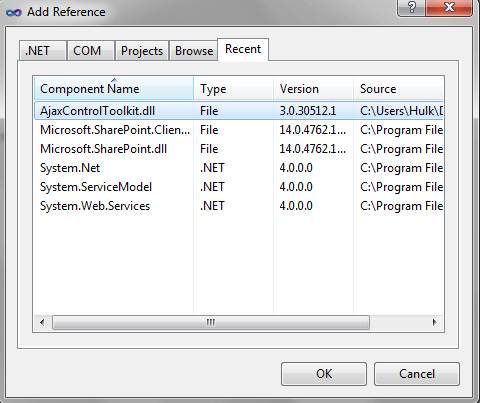Click the Source column header
This screenshot has width=480, height=403.
coord(398,89)
